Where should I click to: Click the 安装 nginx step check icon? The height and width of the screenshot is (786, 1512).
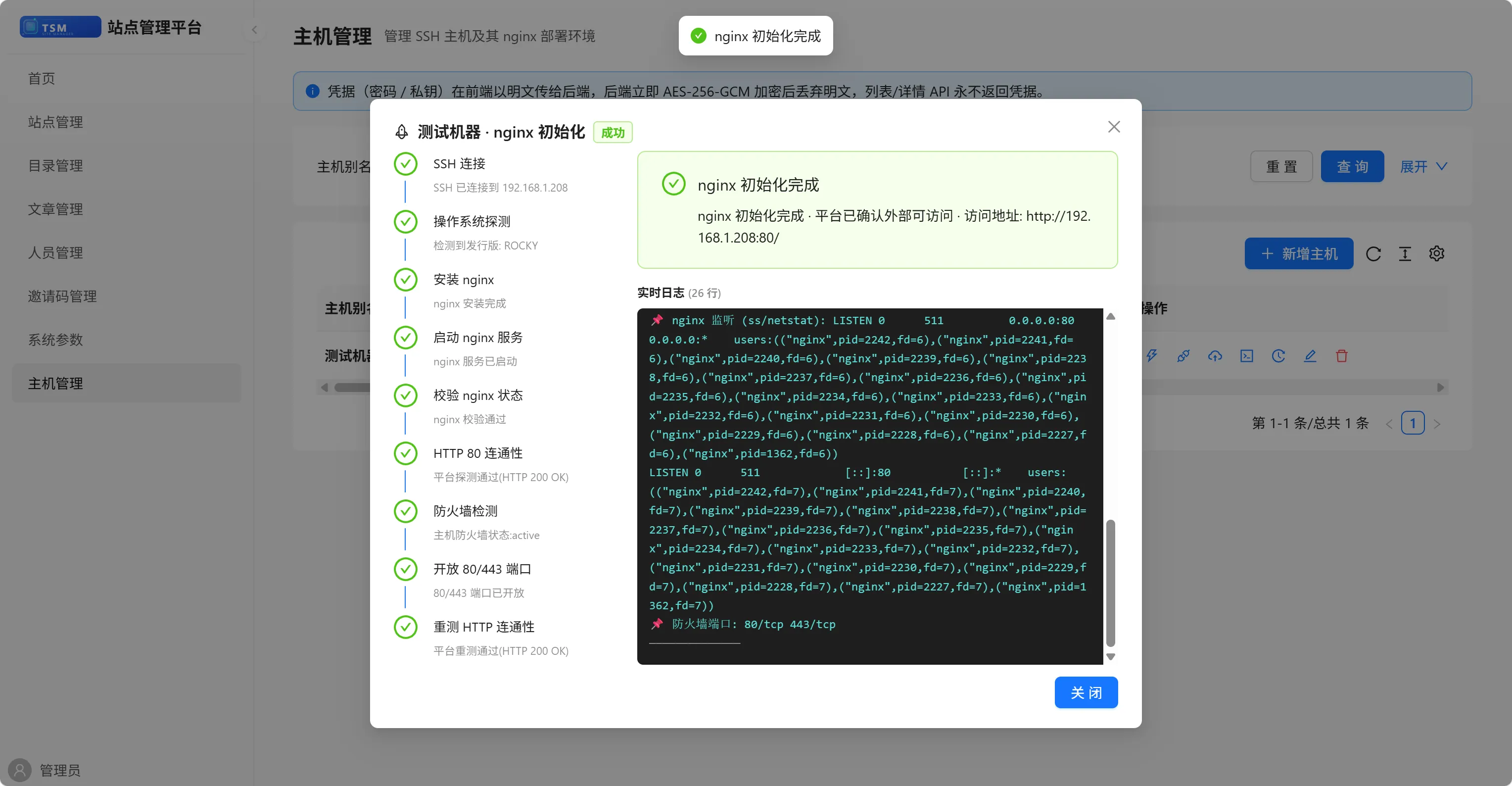click(x=406, y=280)
